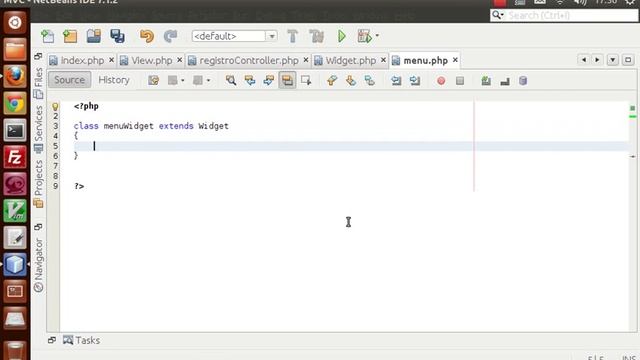Place cursor on the class menuWidget line

[151, 126]
